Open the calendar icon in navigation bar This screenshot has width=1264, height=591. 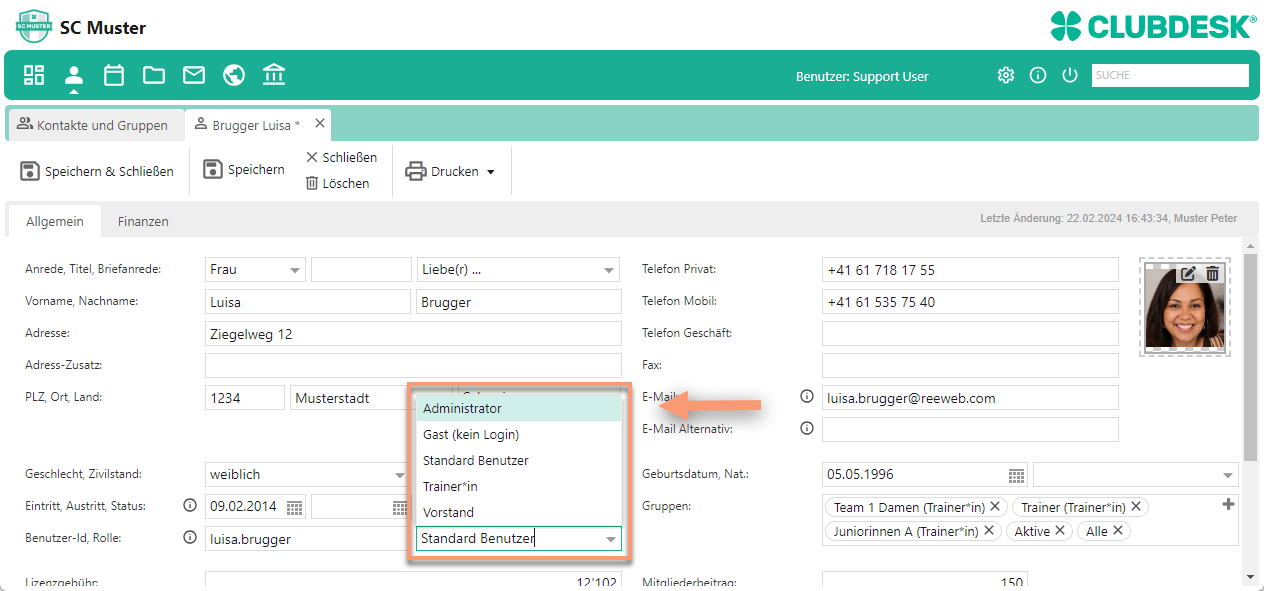coord(114,75)
